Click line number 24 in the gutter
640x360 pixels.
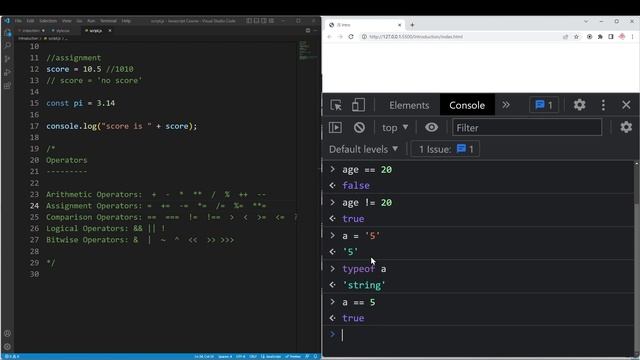click(34, 206)
